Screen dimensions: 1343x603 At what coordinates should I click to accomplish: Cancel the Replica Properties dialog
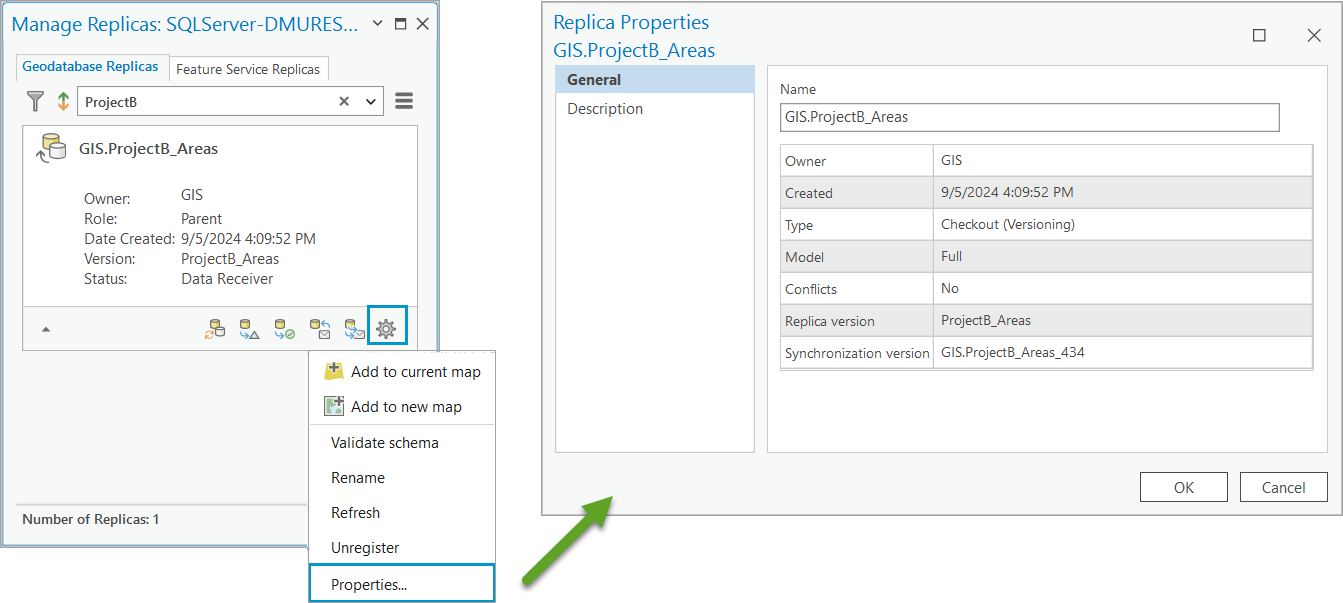point(1283,487)
